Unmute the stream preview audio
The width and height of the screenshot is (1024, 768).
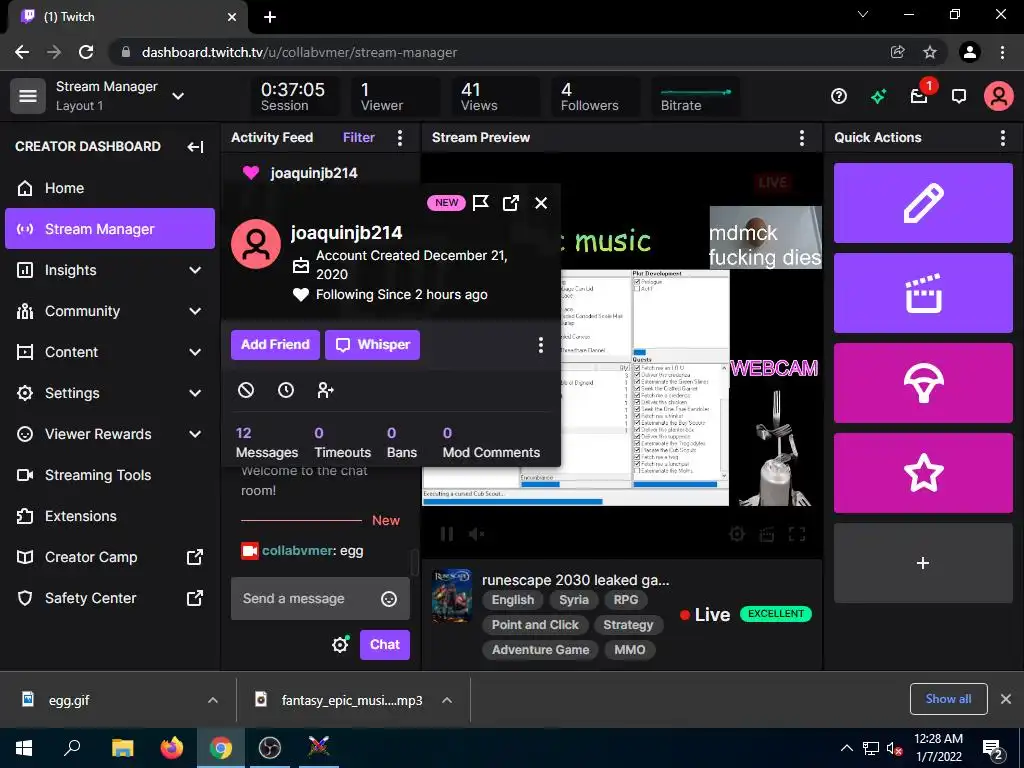coord(477,534)
